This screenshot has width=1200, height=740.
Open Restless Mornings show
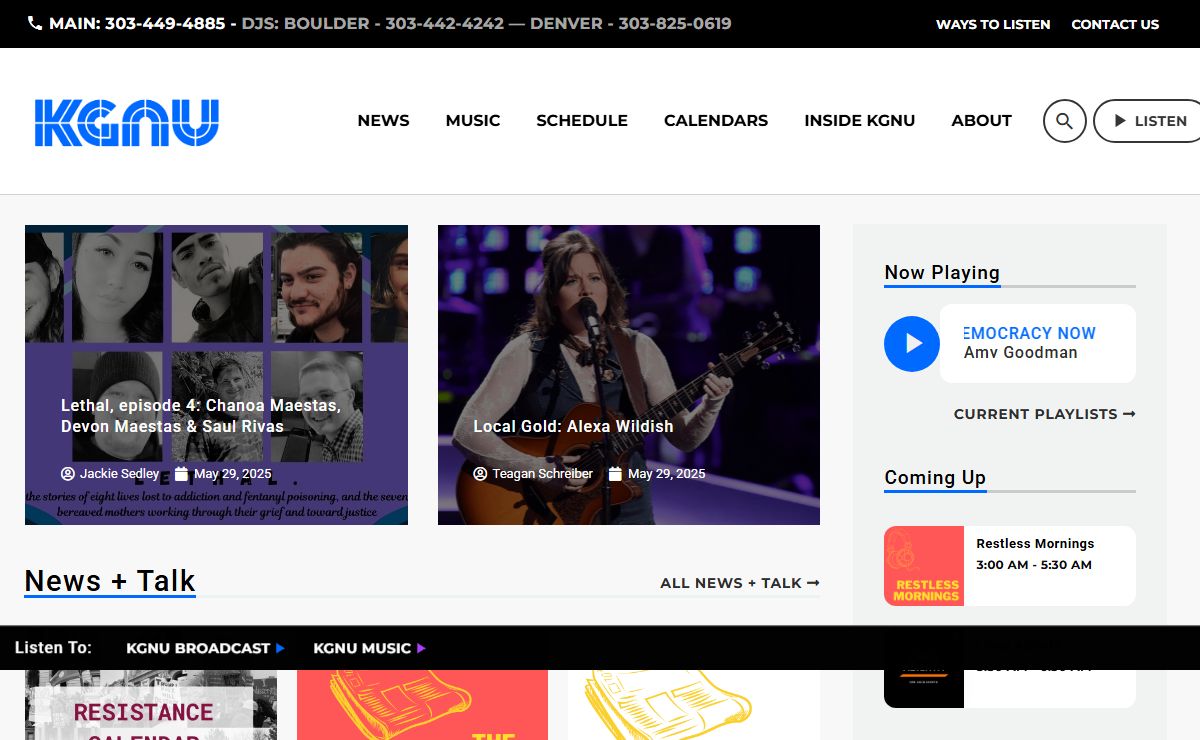(1035, 544)
